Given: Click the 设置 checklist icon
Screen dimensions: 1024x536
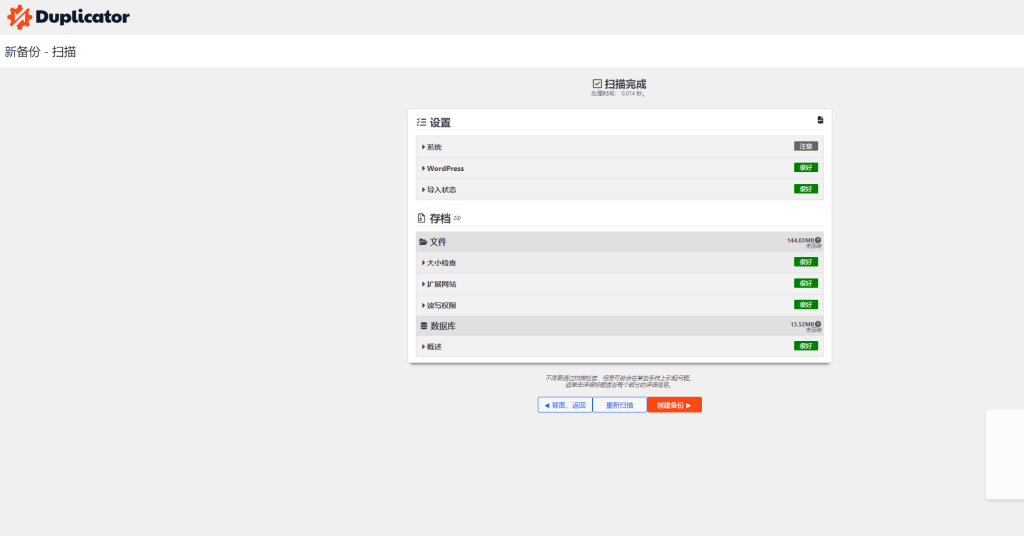Looking at the screenshot, I should click(x=421, y=122).
